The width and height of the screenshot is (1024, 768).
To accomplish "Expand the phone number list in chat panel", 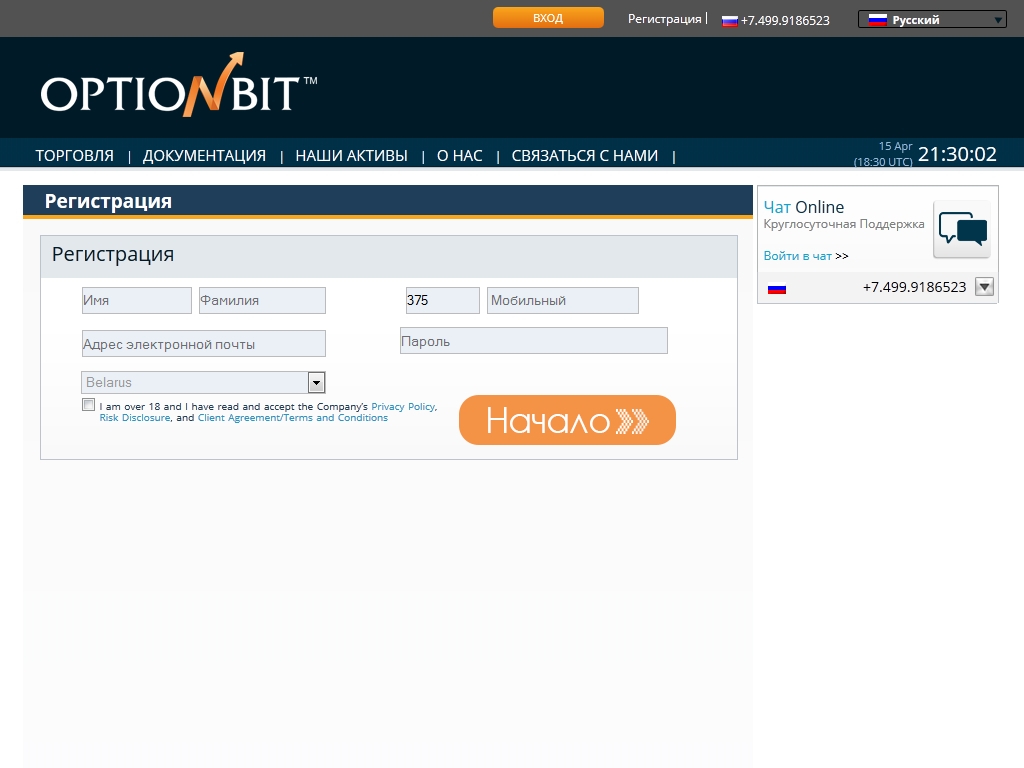I will point(984,287).
